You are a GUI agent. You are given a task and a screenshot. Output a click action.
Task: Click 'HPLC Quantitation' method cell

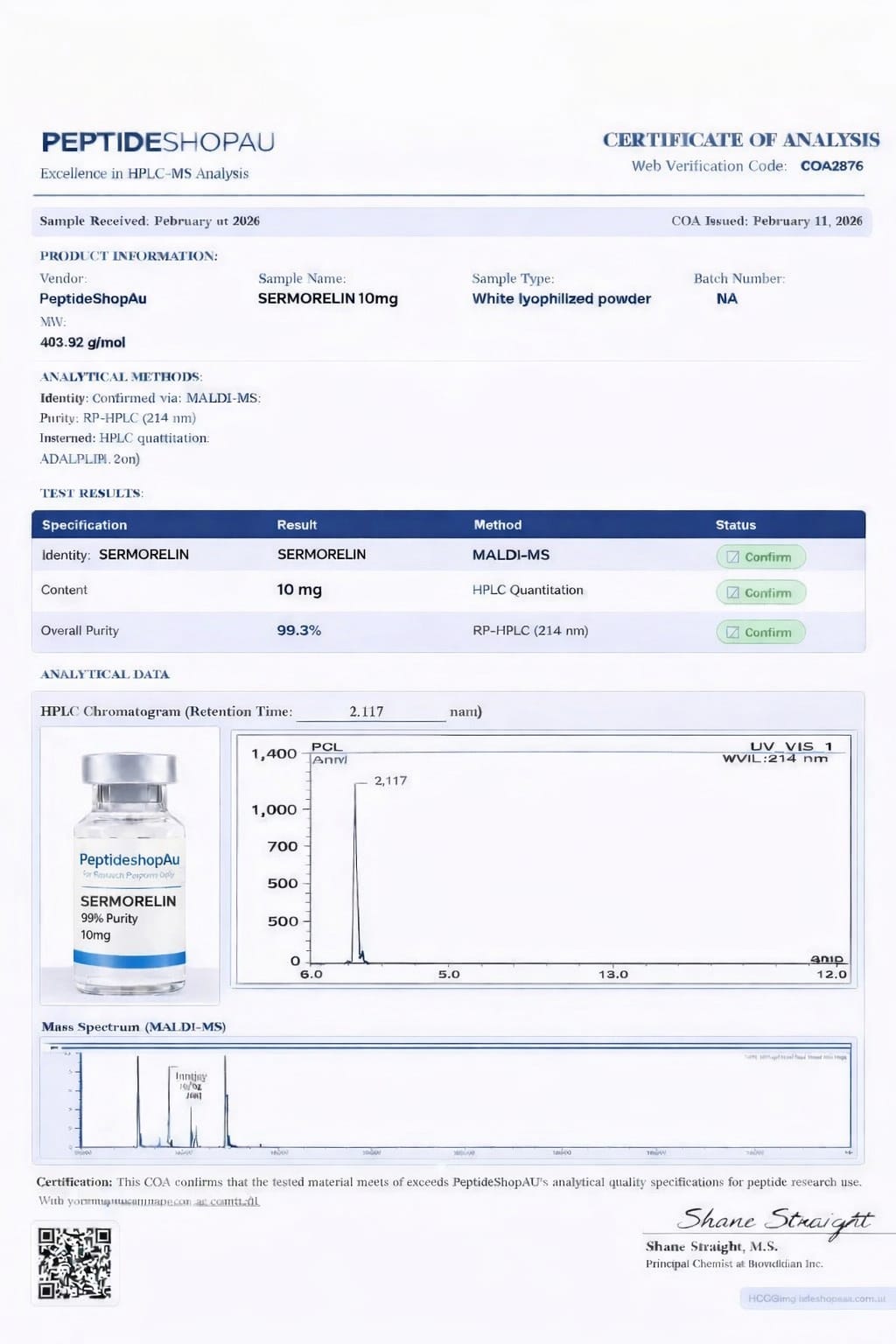[x=528, y=590]
